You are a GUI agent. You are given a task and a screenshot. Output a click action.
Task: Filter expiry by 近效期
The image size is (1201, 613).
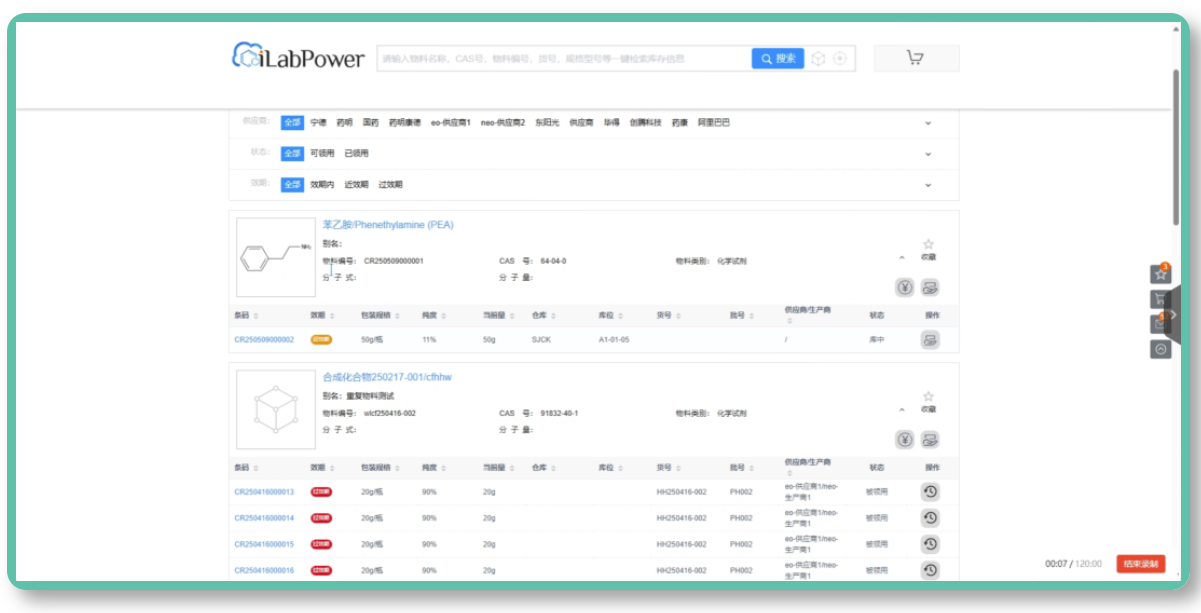(357, 184)
